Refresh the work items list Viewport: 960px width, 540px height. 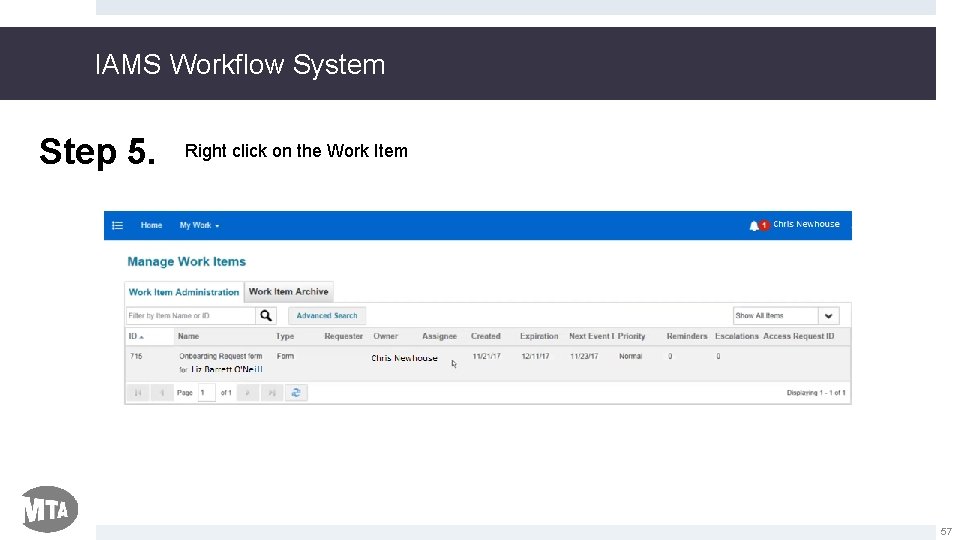(x=296, y=392)
